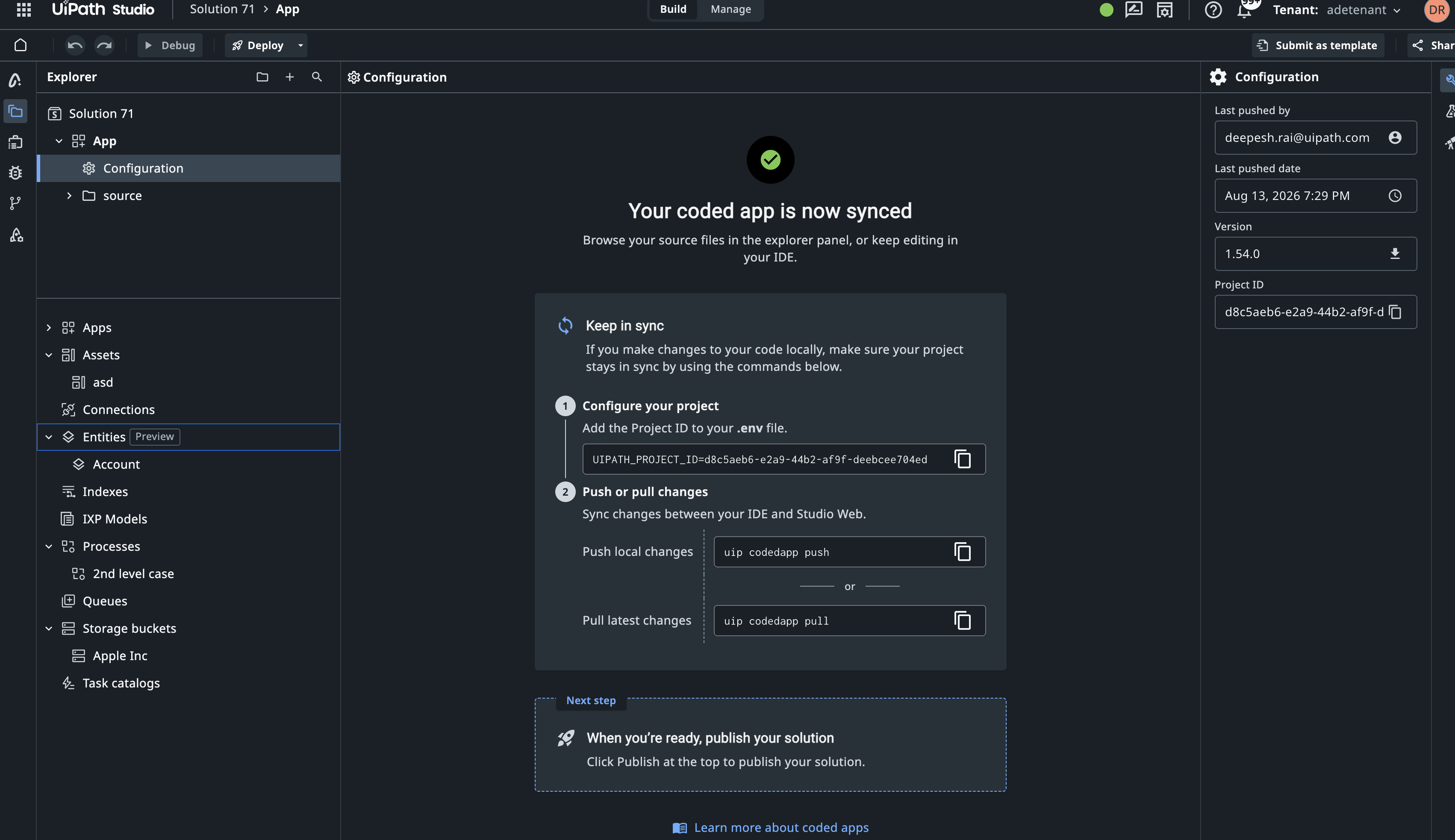Start Debug from the toolbar

pyautogui.click(x=170, y=45)
